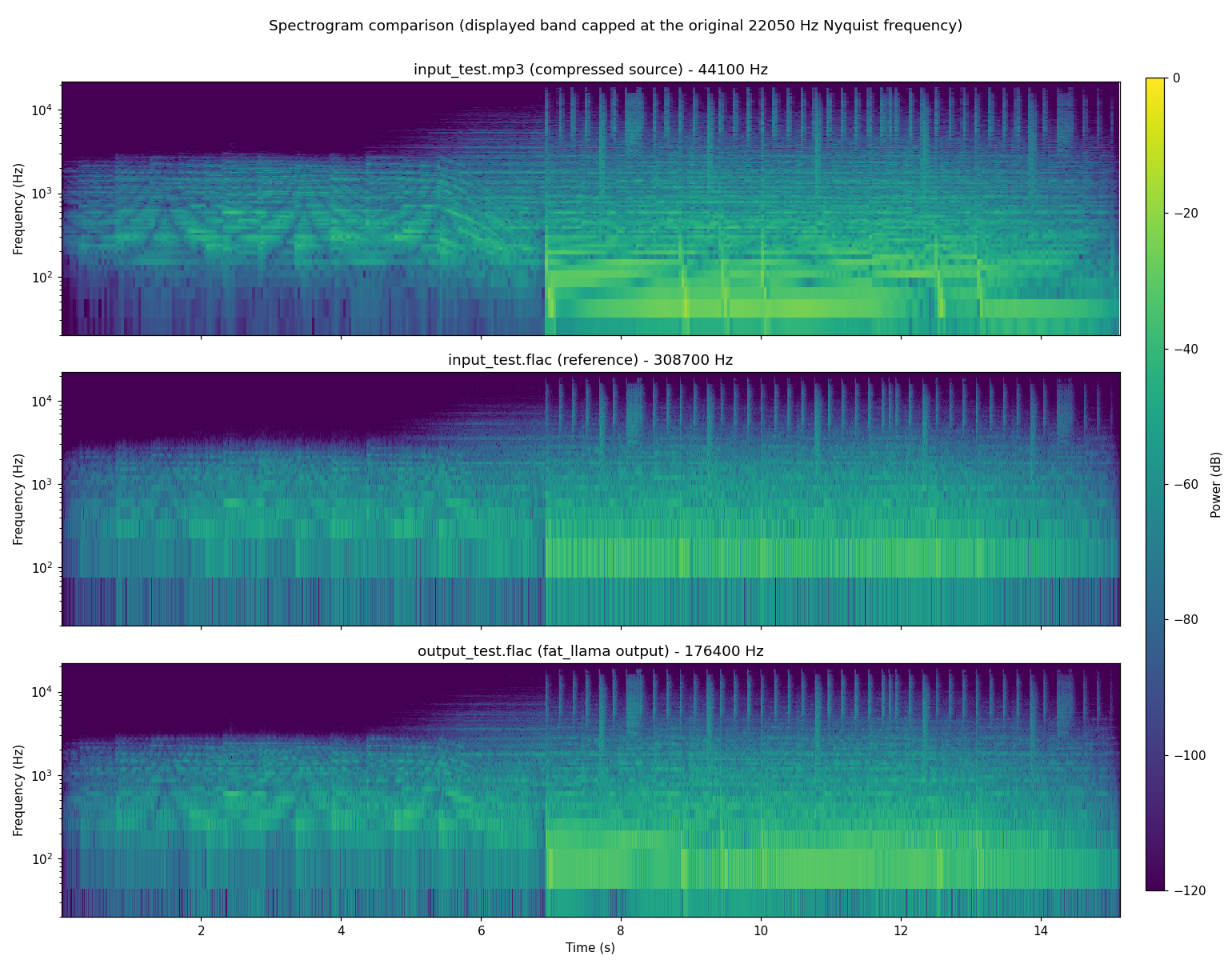Viewport: 1232px width, 968px height.
Task: Click the time axis tick label "12"
Action: (x=901, y=931)
